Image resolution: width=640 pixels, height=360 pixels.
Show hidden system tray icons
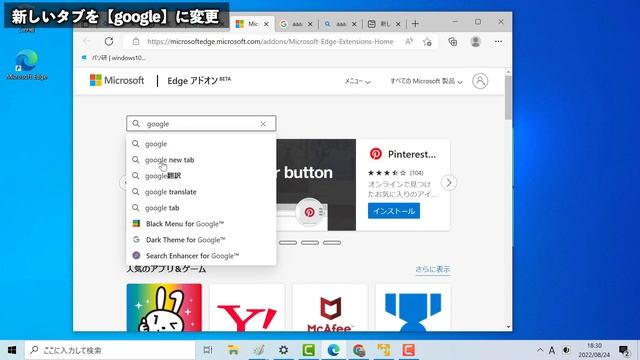click(540, 350)
